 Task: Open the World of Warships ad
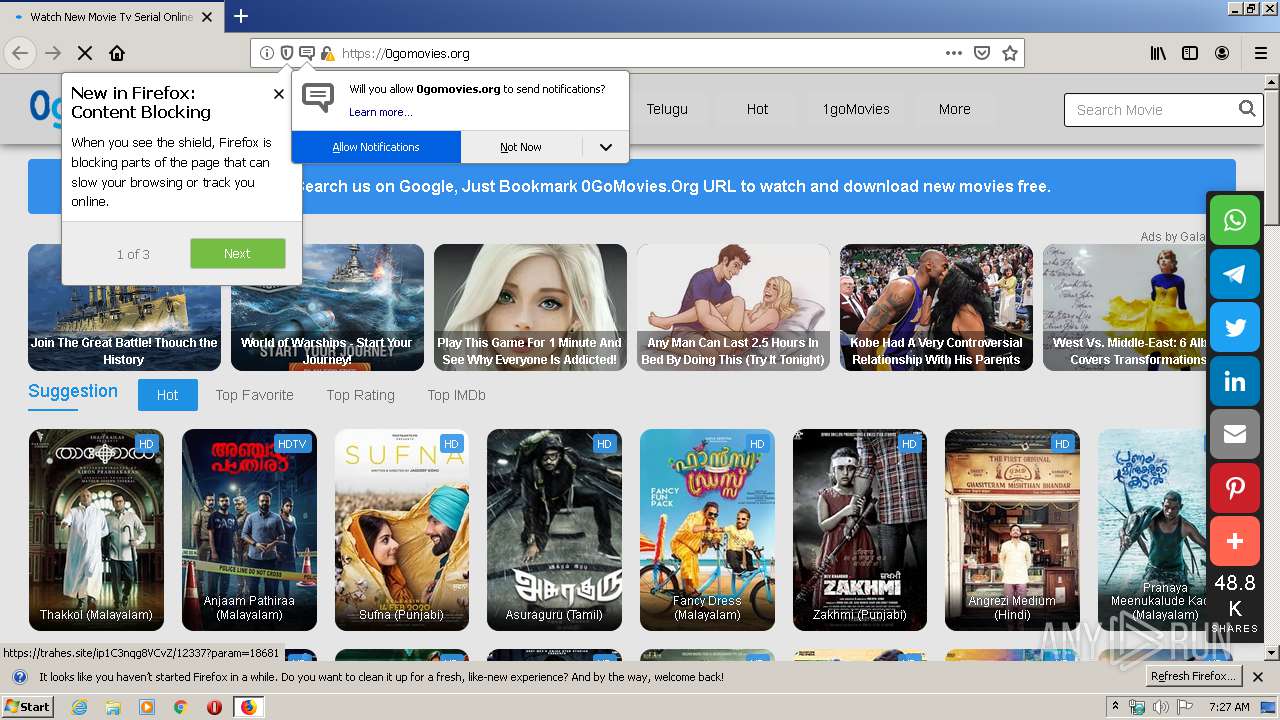point(327,307)
